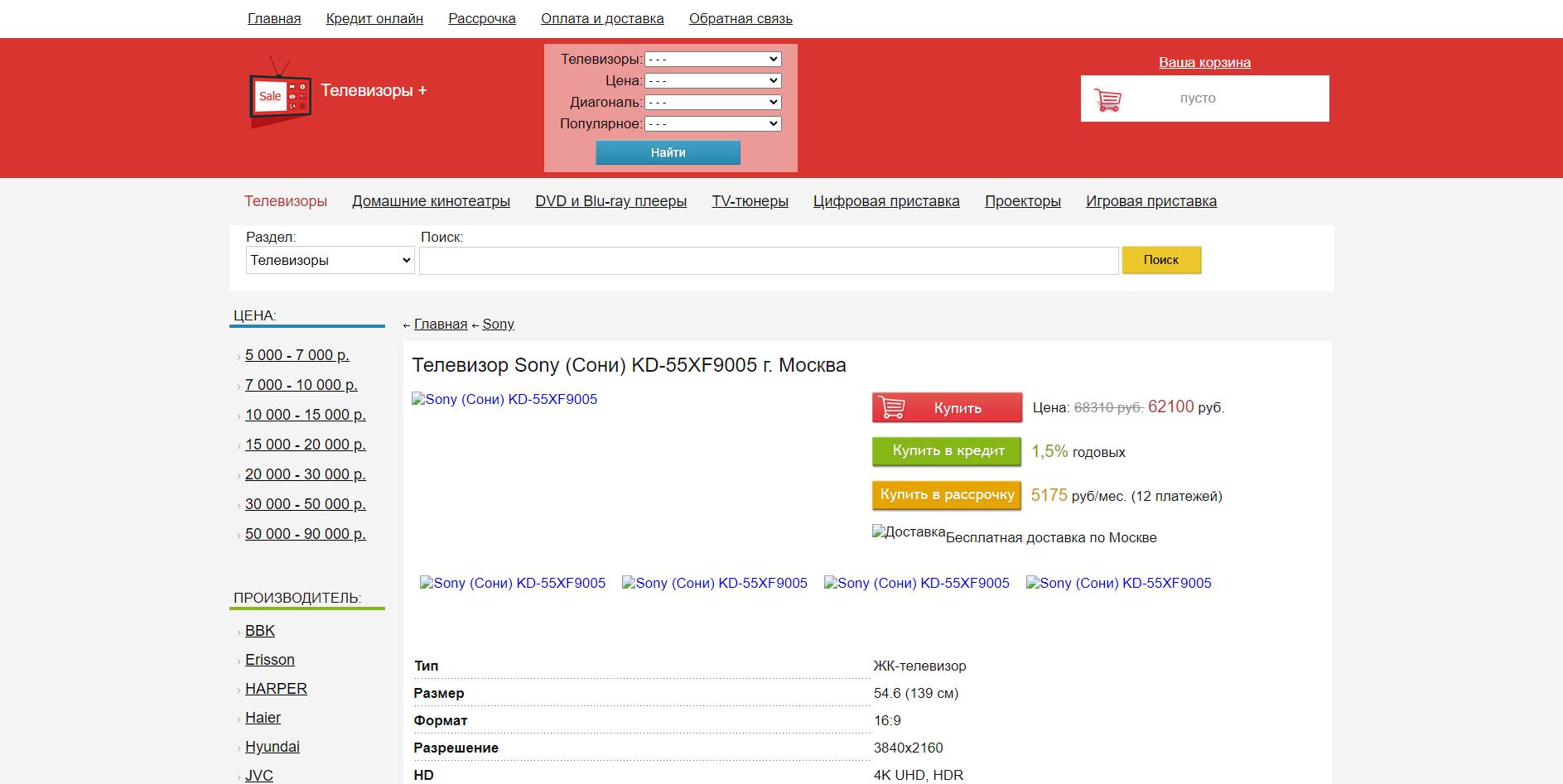This screenshot has width=1563, height=784.
Task: Click the broken main product image of Sony KD-55XF9005
Action: pyautogui.click(x=504, y=400)
